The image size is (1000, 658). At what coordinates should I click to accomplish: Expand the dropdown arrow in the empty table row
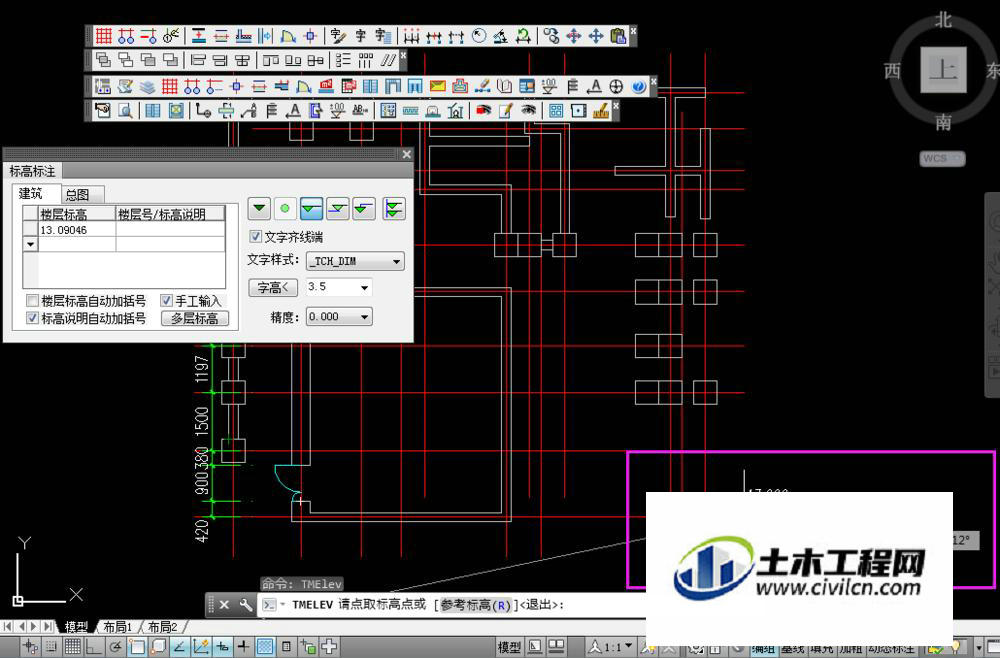31,244
